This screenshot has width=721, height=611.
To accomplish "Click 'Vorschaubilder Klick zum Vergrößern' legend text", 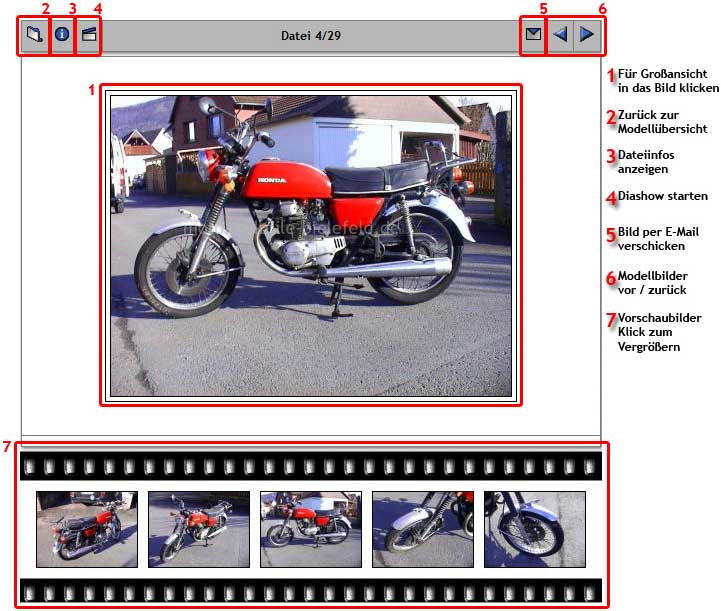I will 659,332.
